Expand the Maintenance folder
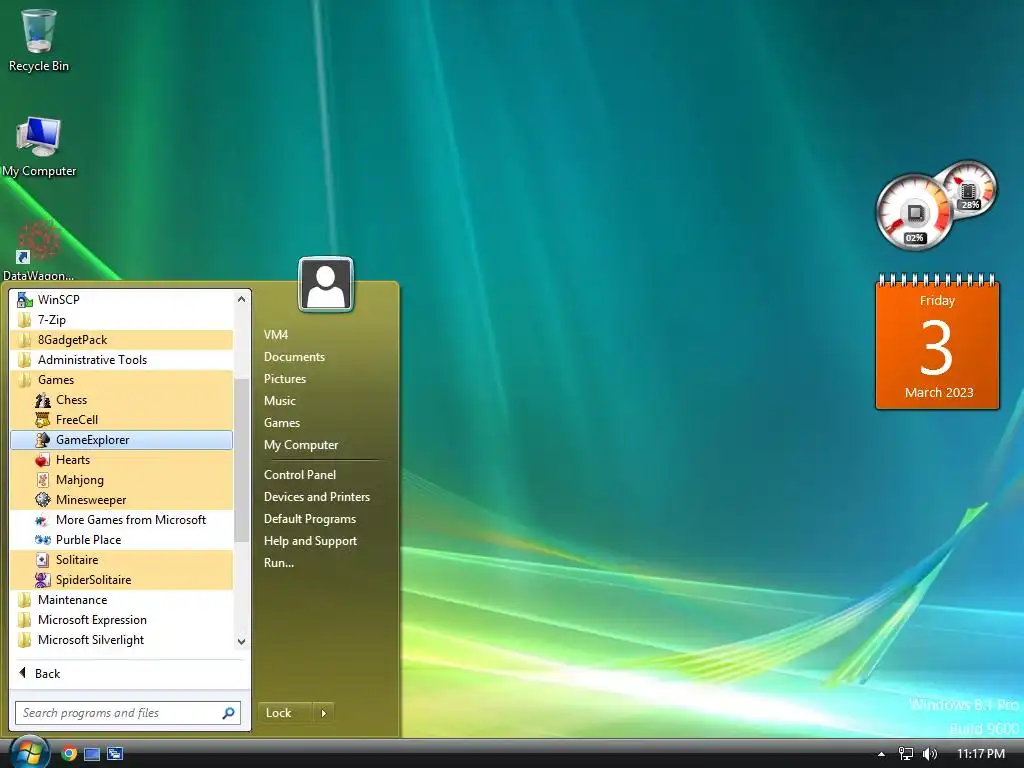The height and width of the screenshot is (768, 1024). tap(122, 600)
